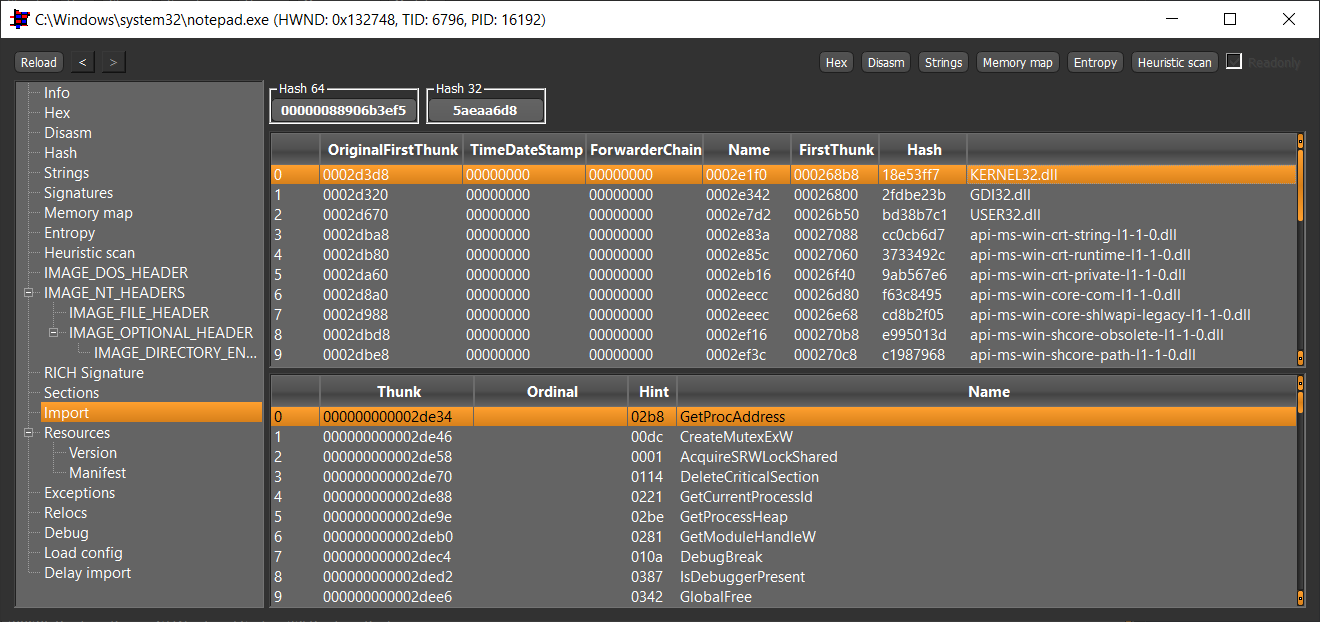This screenshot has width=1320, height=622.
Task: Click the DLL table vertical scrollbar
Action: pyautogui.click(x=1300, y=250)
